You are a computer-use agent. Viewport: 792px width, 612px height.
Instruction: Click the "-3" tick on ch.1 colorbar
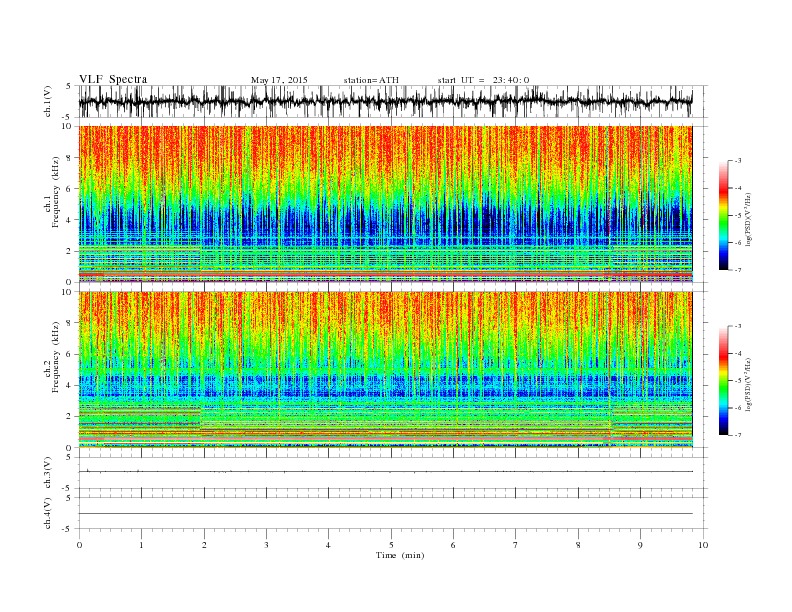click(x=738, y=161)
